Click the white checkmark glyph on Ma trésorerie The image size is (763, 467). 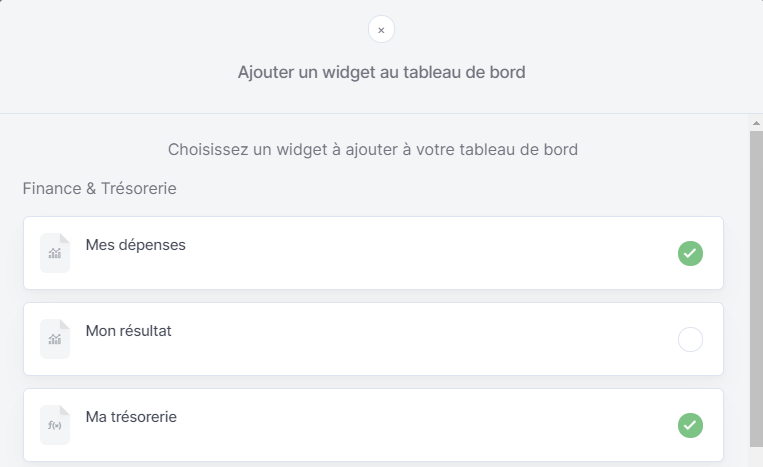[690, 426]
